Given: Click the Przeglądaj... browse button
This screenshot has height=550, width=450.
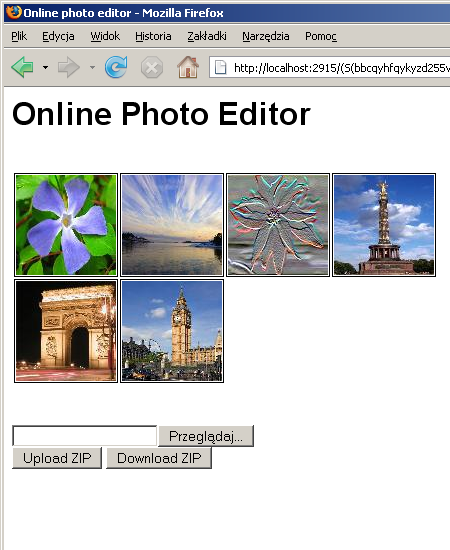Looking at the screenshot, I should coord(206,436).
